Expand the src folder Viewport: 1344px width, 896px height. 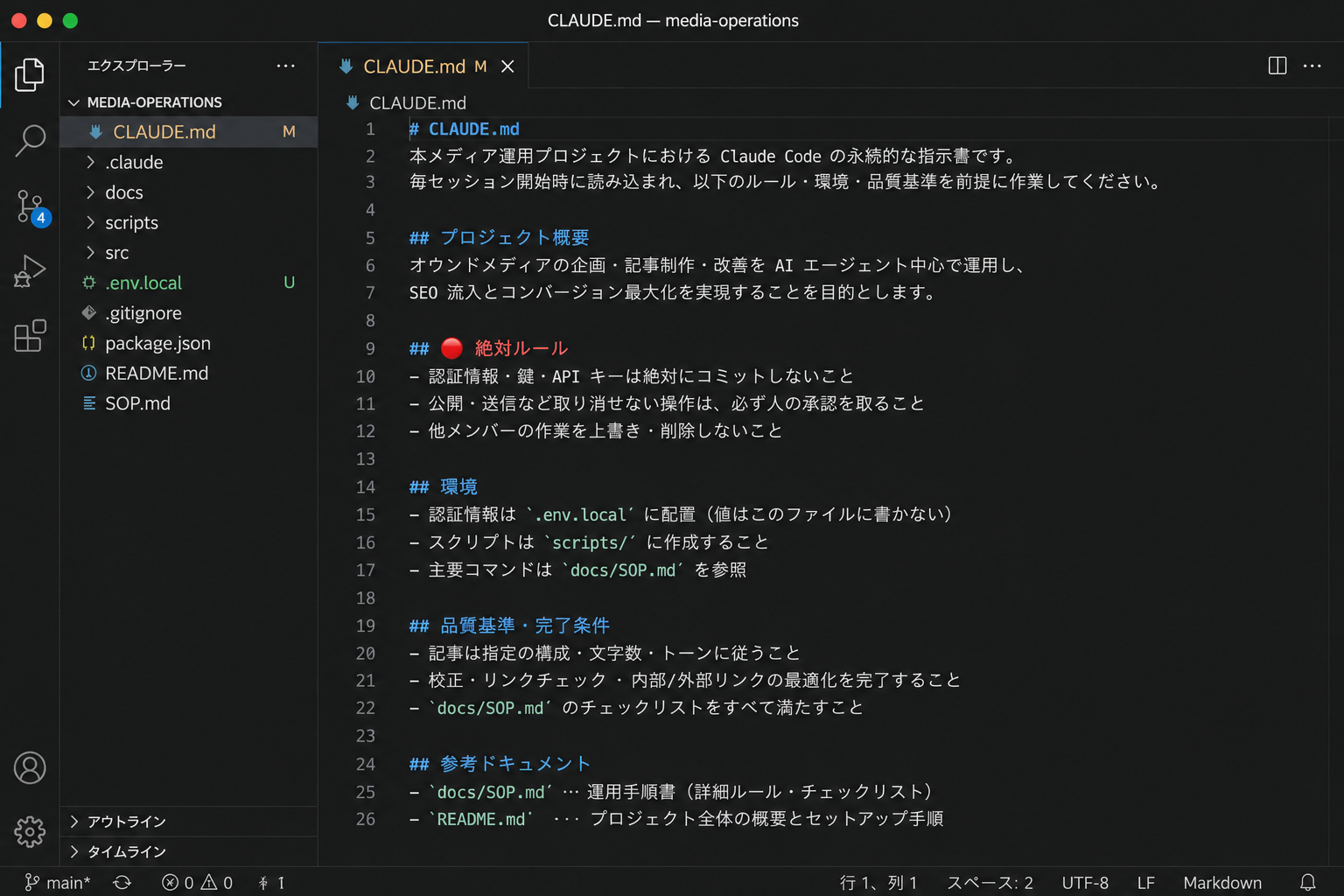pyautogui.click(x=188, y=253)
